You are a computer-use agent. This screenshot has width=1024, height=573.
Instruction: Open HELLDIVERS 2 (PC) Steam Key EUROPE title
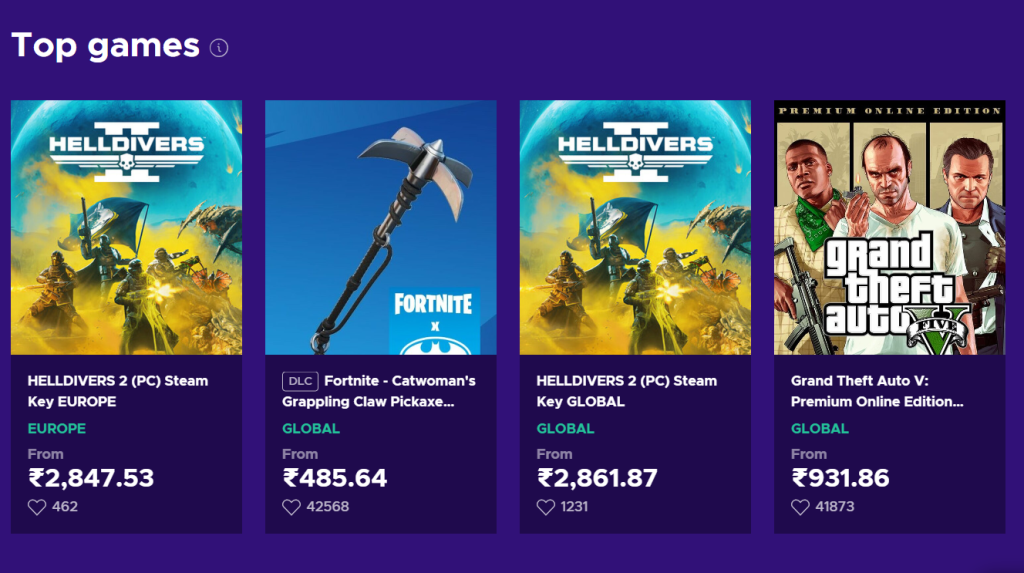pos(118,391)
